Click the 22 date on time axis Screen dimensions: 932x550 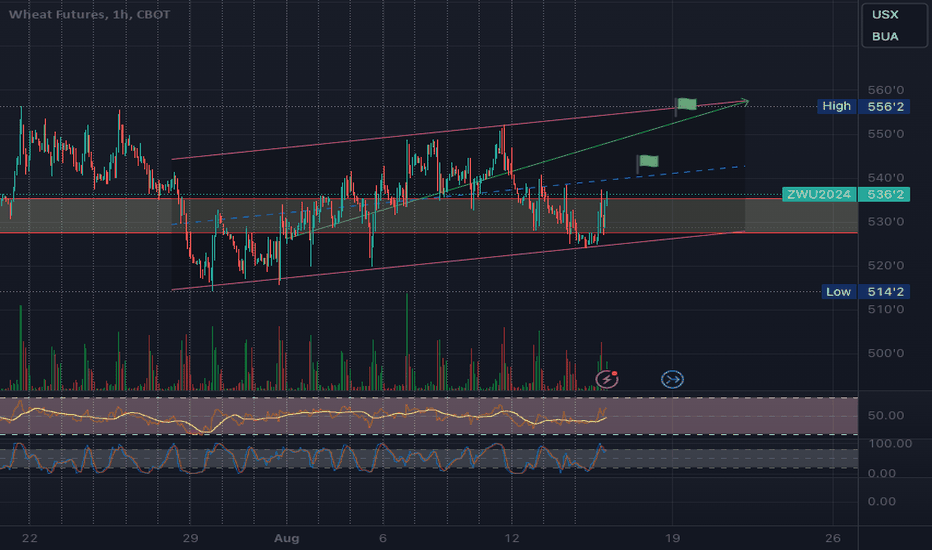pos(29,538)
